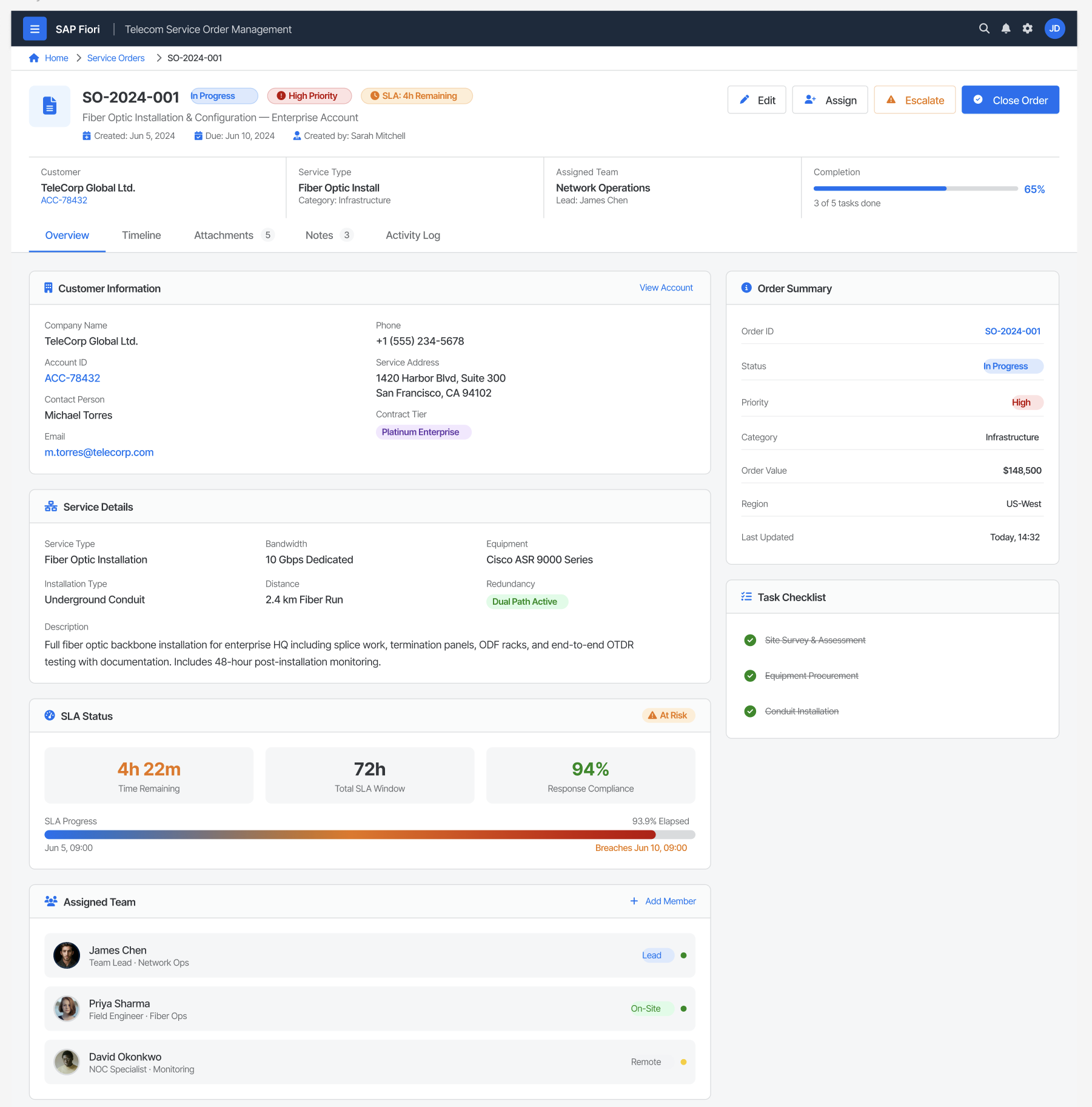Select the 94% Response Compliance value

pos(591,769)
